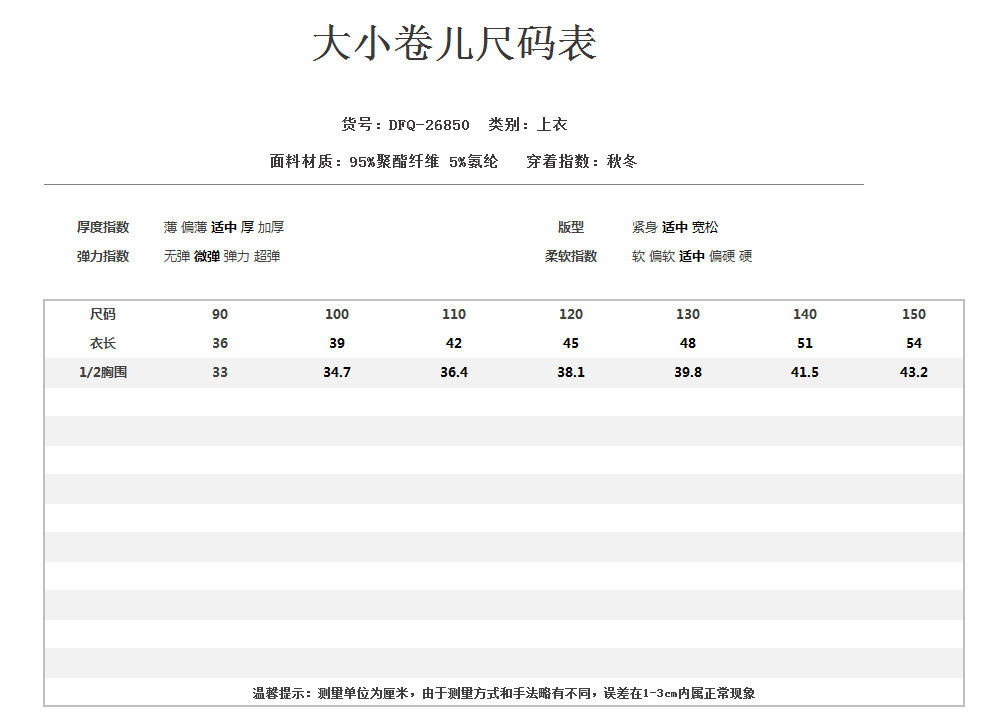Screen dimensions: 986x726
Task: Click size 110 column header
Action: pos(454,314)
